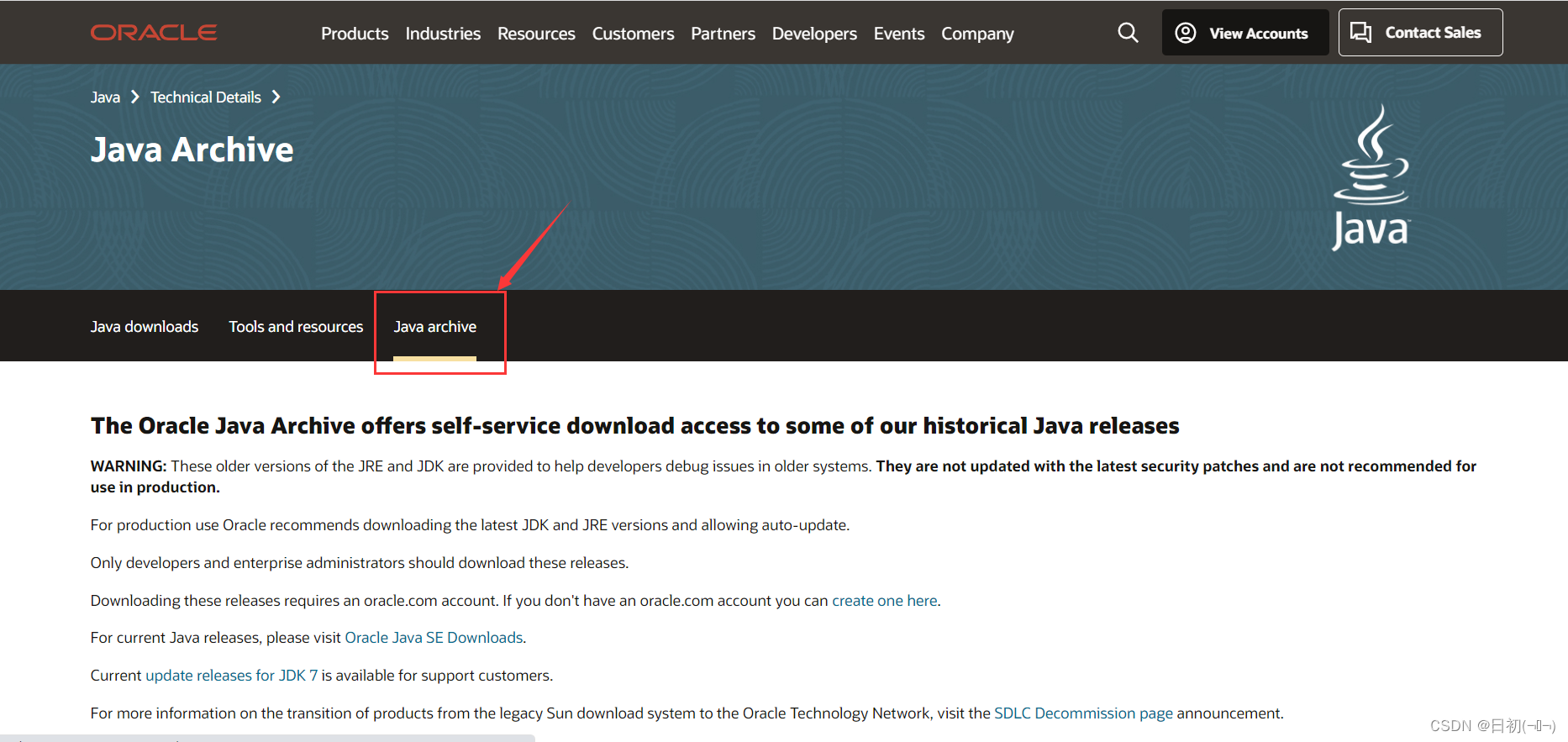Open the SDLC Decommission page link
Screen dimensions: 1568x742
[x=1083, y=713]
